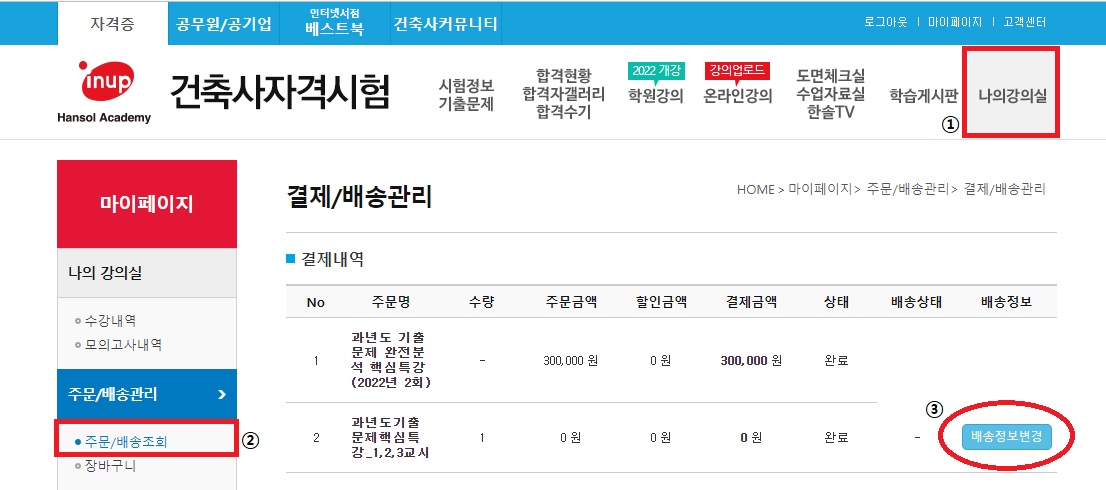The image size is (1106, 490).
Task: Click the 300,000 원 order amount cell
Action: tap(571, 360)
